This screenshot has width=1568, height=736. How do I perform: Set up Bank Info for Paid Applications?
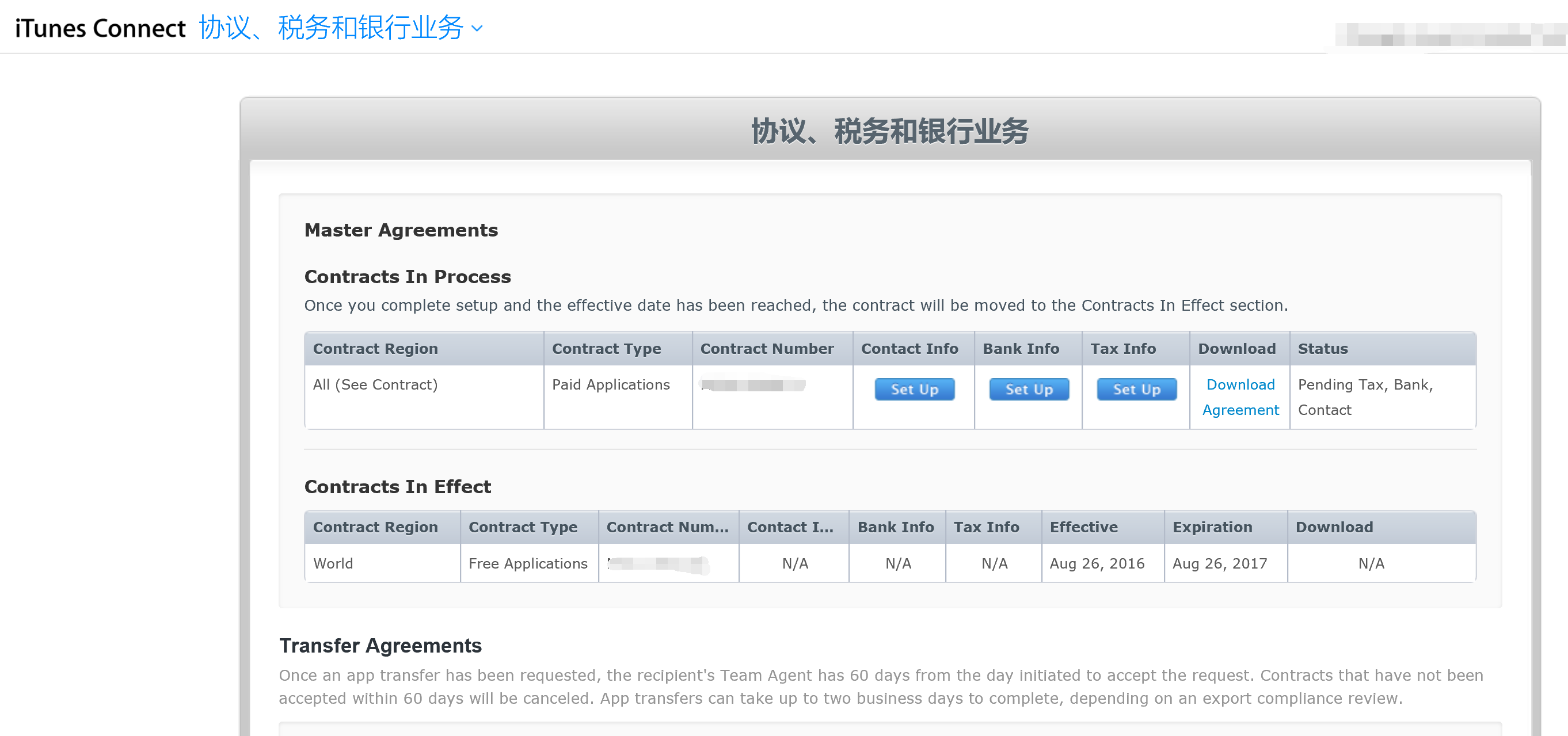pyautogui.click(x=1029, y=389)
